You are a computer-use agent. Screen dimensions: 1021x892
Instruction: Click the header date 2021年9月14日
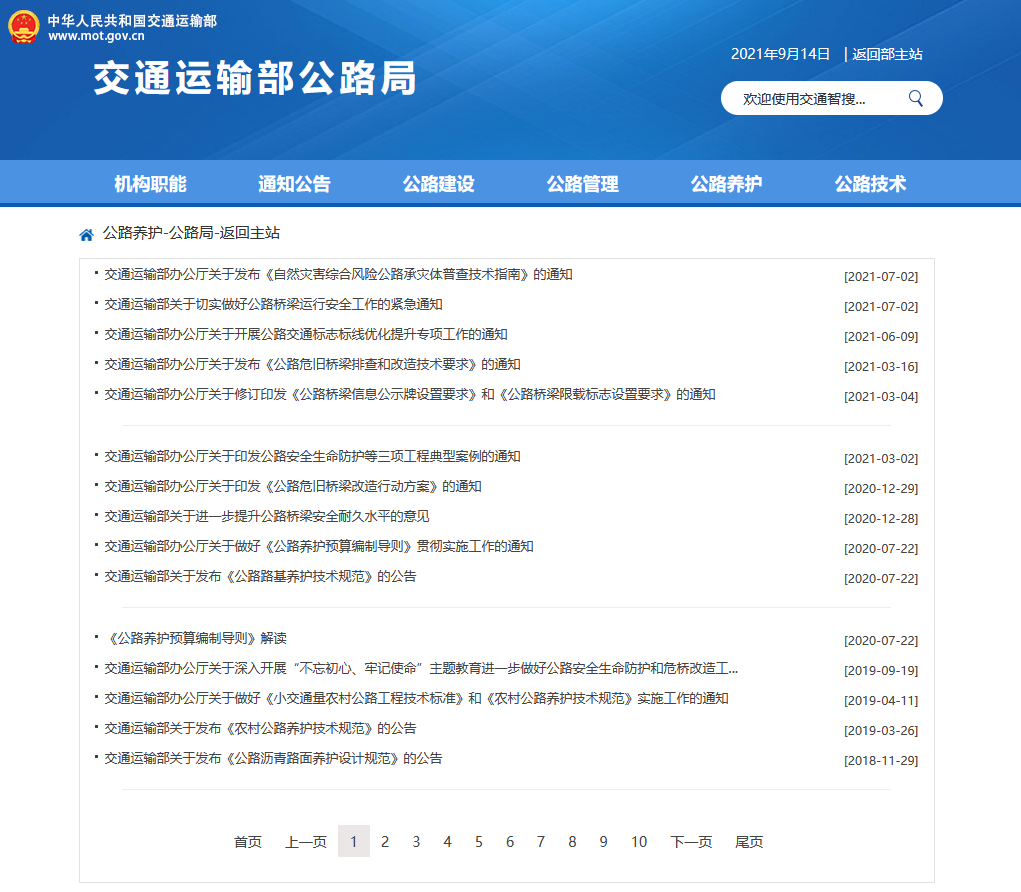pos(781,54)
